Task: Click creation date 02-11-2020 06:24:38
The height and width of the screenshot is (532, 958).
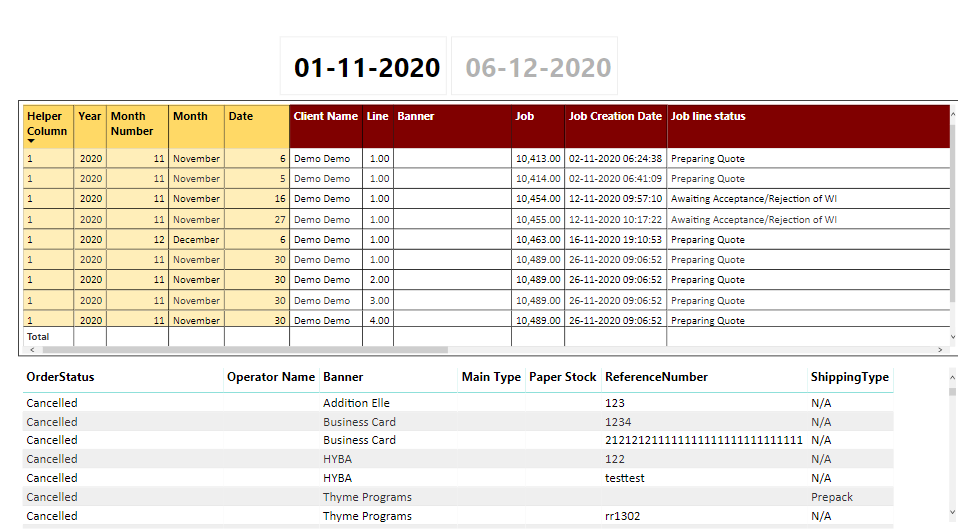Action: tap(615, 158)
